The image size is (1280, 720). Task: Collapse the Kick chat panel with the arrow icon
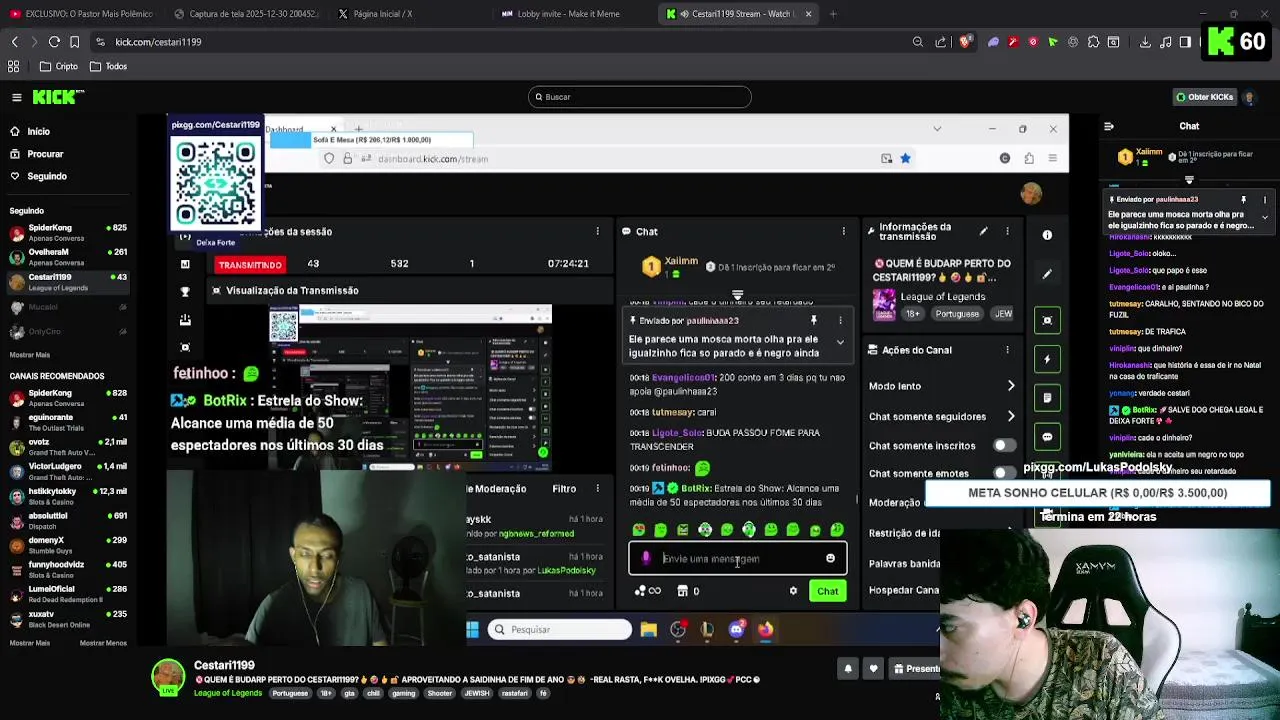(x=1108, y=126)
